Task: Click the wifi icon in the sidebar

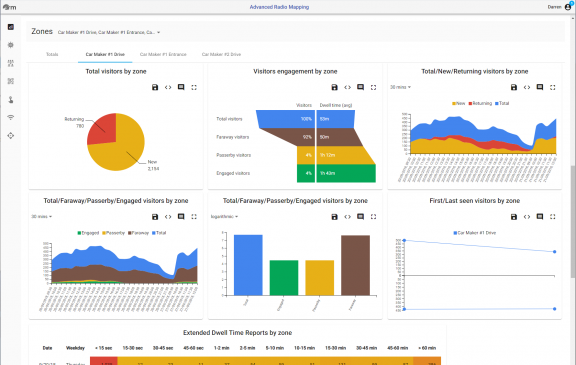Action: pyautogui.click(x=11, y=118)
